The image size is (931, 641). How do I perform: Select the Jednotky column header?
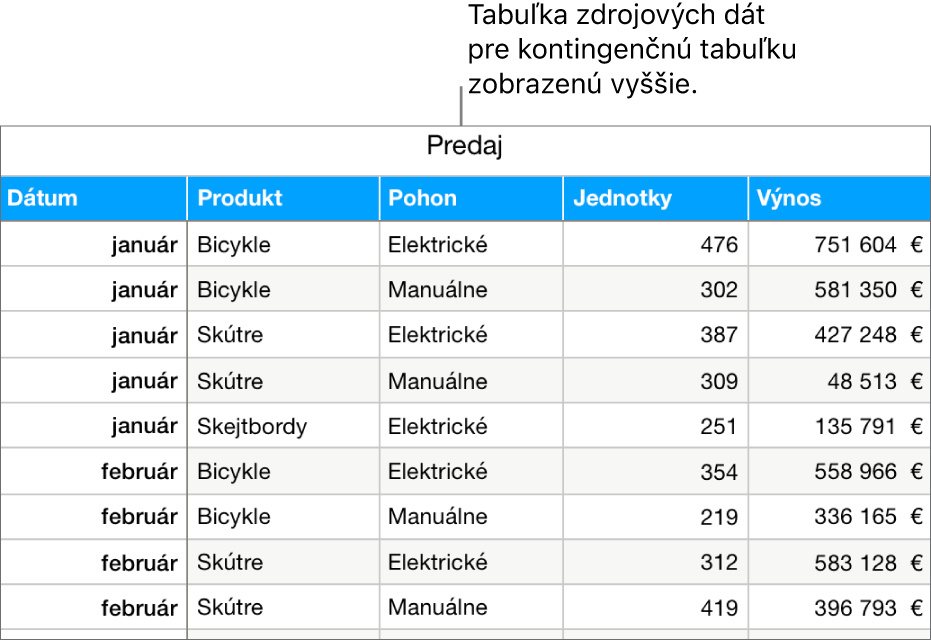click(x=622, y=198)
